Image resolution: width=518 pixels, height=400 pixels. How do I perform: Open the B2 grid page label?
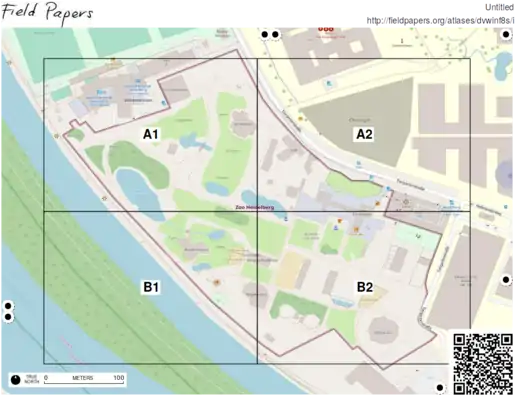pyautogui.click(x=364, y=287)
